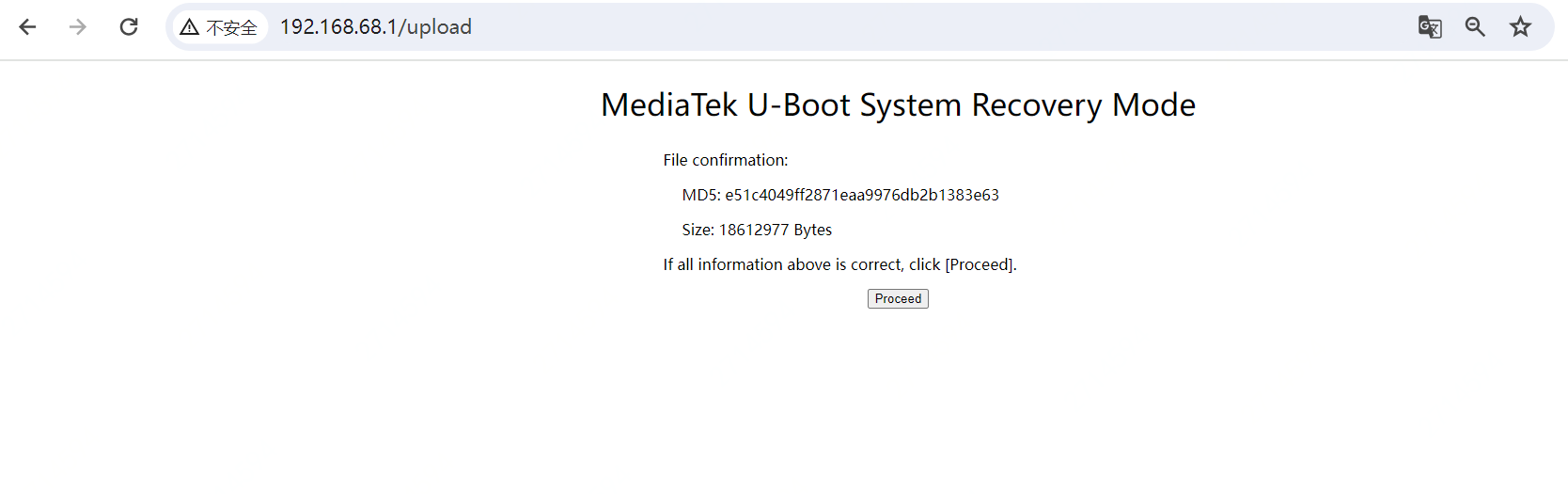1568x494 pixels.
Task: Click the word Bytes after the size
Action: click(x=813, y=230)
